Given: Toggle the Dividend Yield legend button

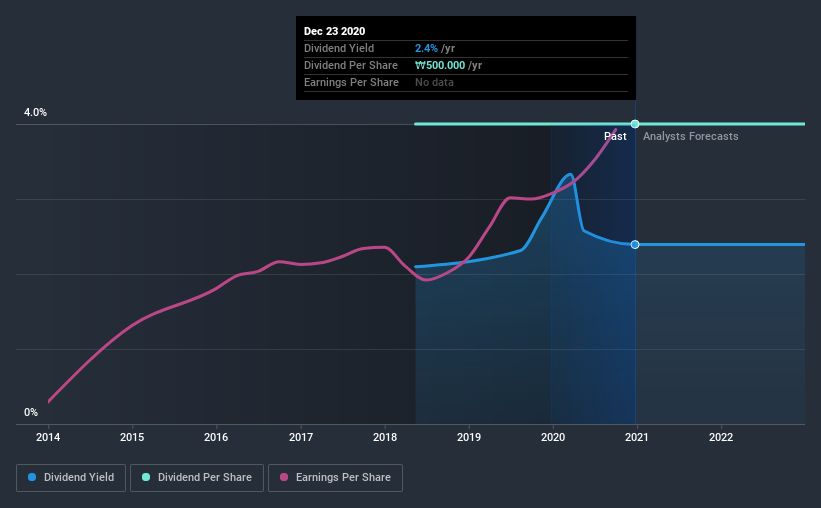Looking at the screenshot, I should pyautogui.click(x=71, y=478).
